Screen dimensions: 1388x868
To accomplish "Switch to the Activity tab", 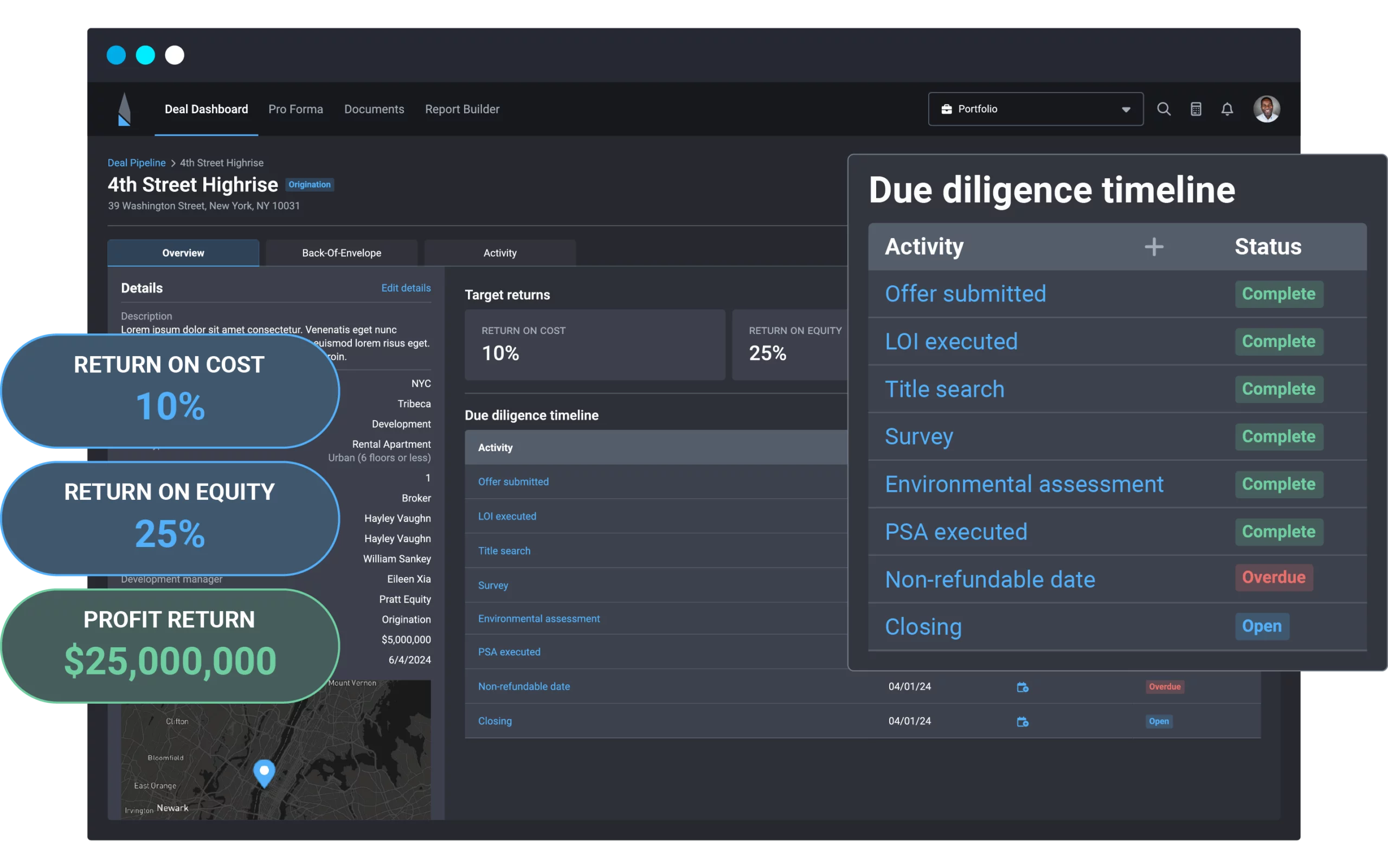I will coord(500,253).
